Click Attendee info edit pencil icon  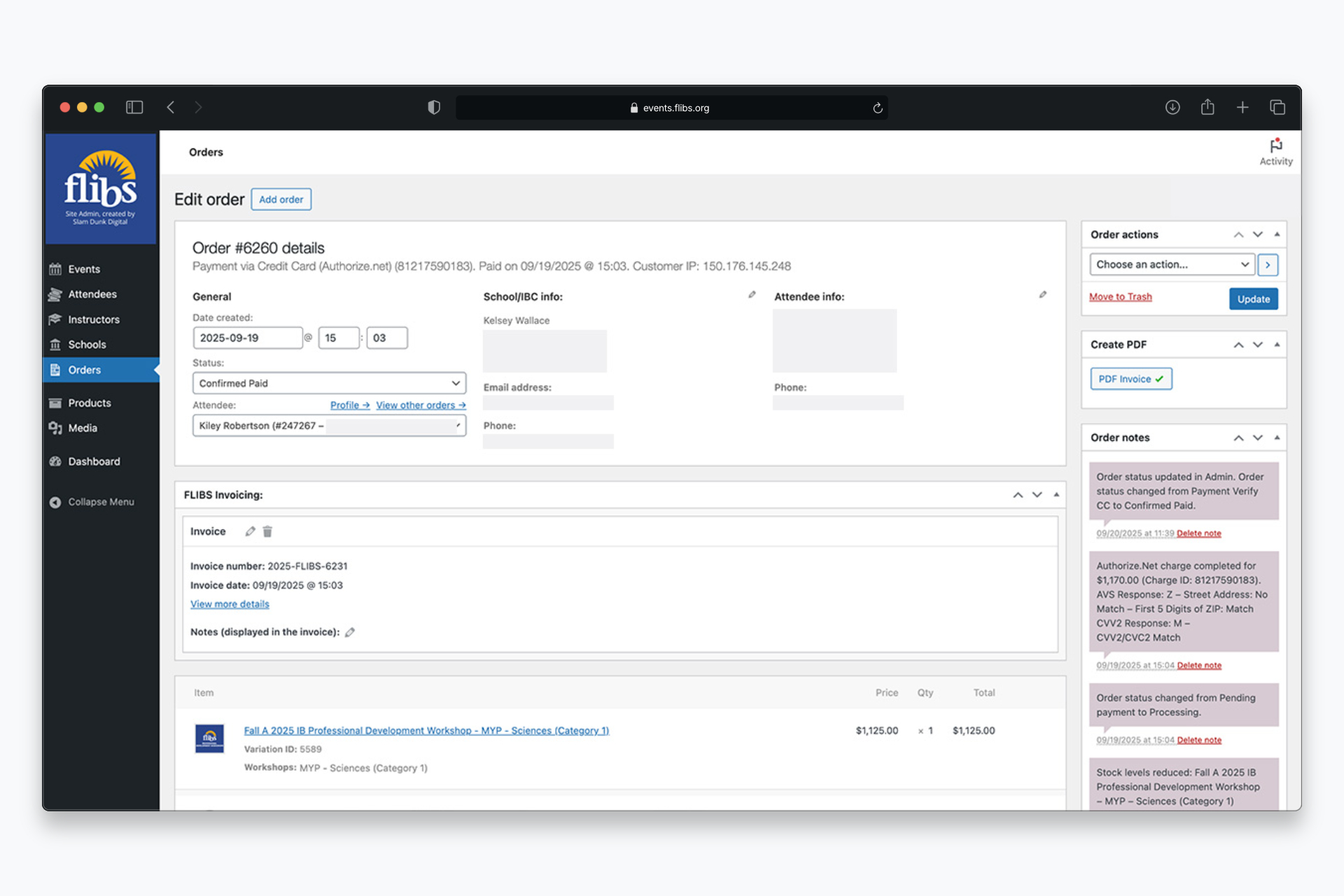pos(1043,295)
